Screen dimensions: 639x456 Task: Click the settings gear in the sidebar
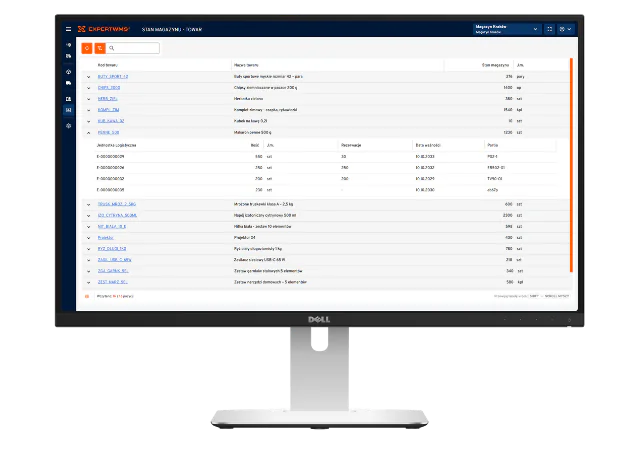(68, 126)
